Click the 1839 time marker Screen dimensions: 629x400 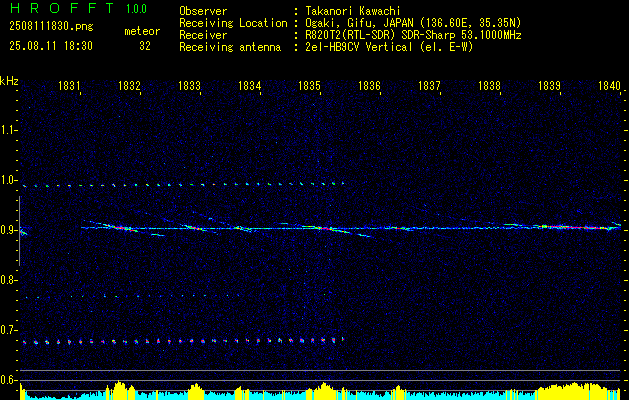point(550,85)
